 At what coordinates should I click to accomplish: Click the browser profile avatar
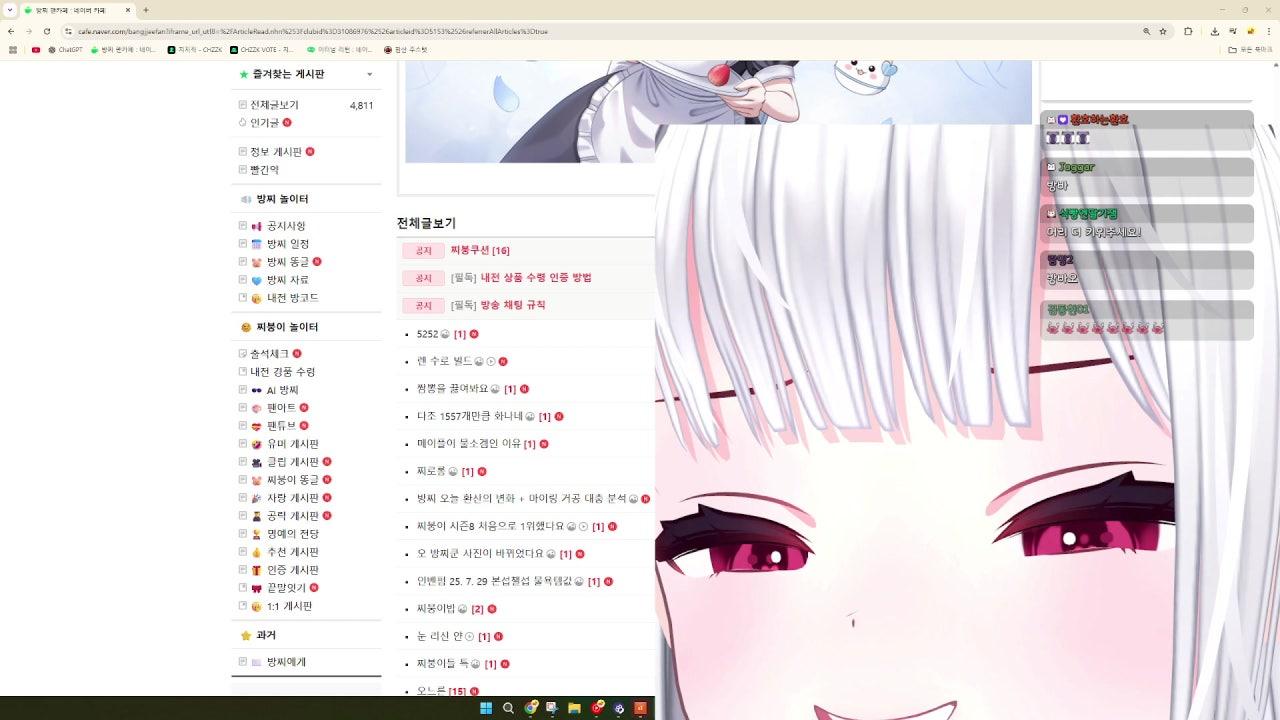click(x=1250, y=31)
